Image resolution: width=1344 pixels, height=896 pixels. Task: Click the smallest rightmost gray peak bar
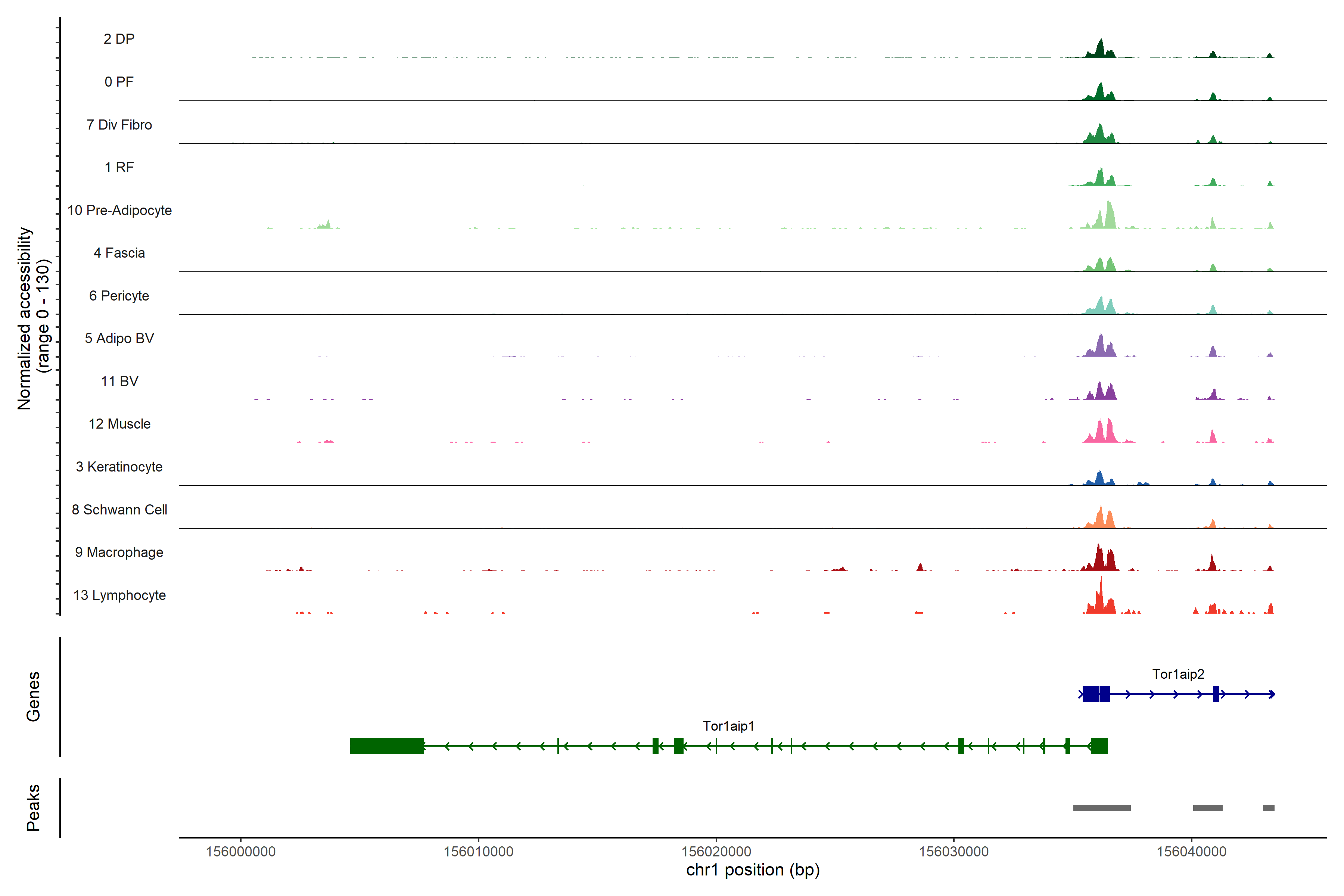pyautogui.click(x=1268, y=808)
